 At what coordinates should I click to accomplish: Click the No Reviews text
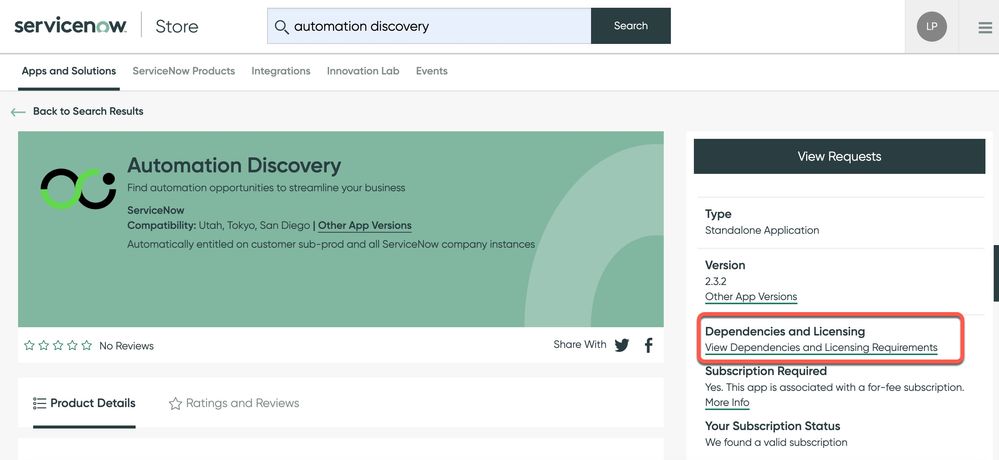126,346
